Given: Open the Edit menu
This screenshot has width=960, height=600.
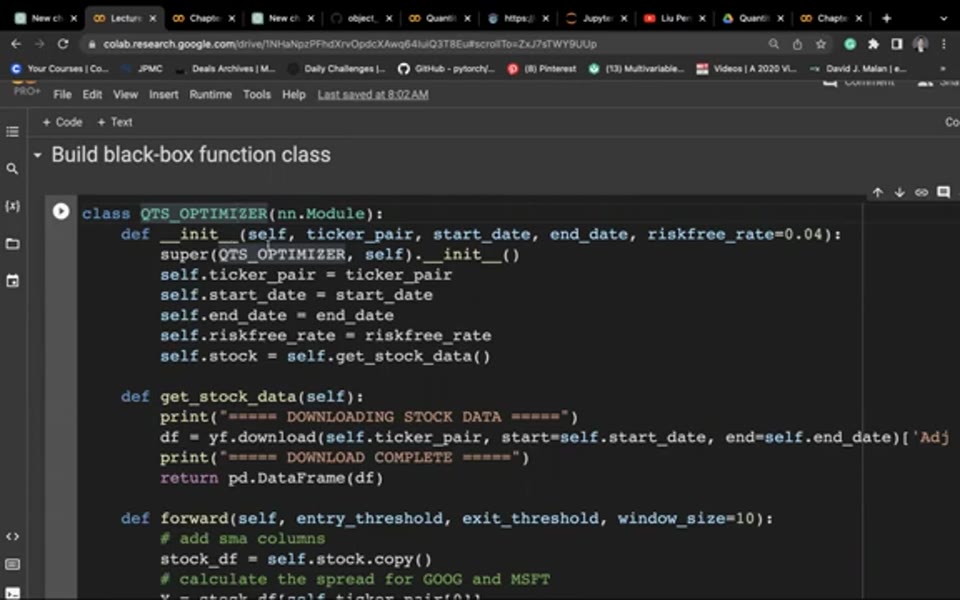Looking at the screenshot, I should 92,94.
